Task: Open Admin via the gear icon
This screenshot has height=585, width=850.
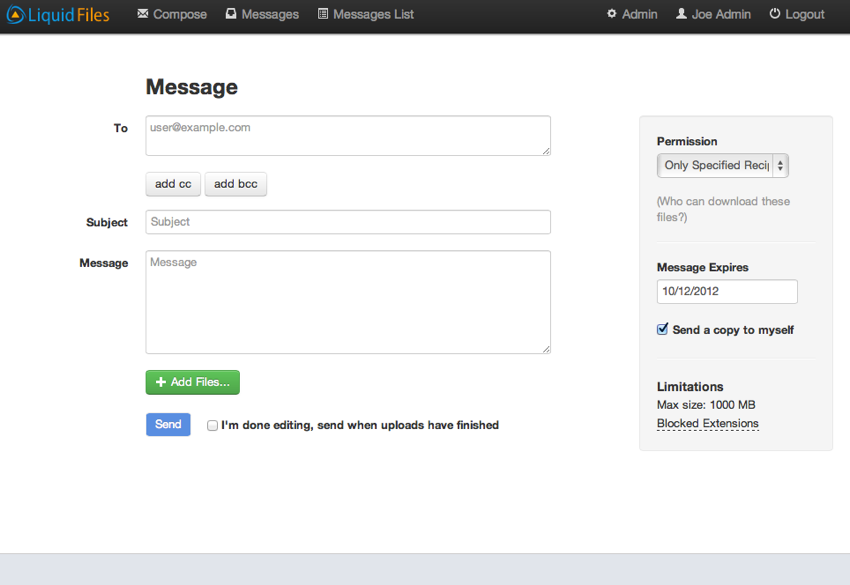Action: [611, 14]
